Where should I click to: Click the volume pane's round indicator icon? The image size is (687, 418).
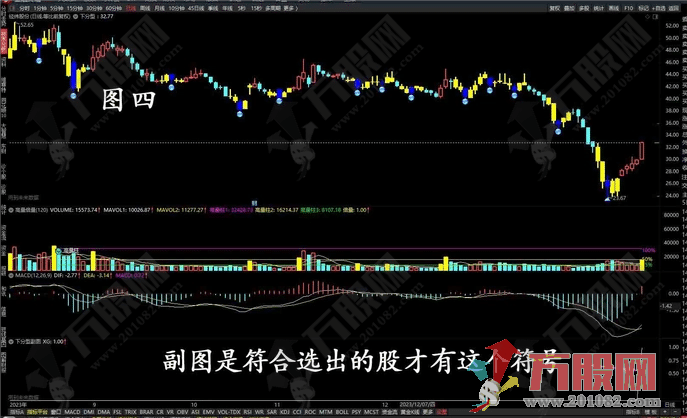click(x=11, y=210)
